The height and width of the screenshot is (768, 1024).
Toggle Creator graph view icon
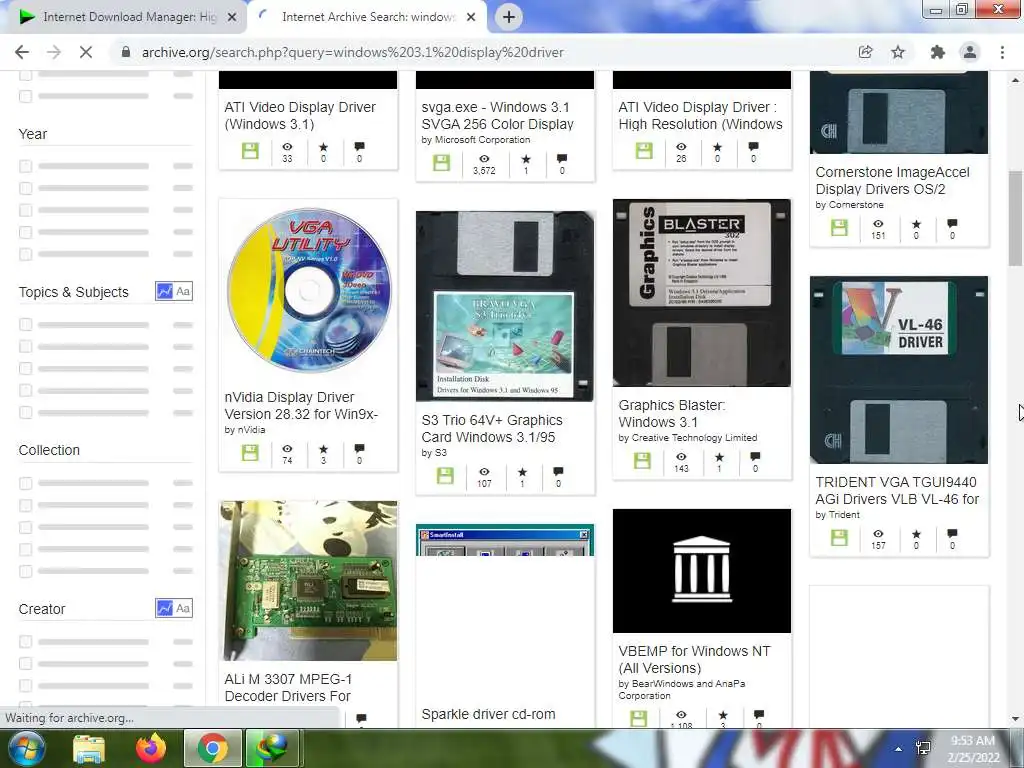point(164,608)
